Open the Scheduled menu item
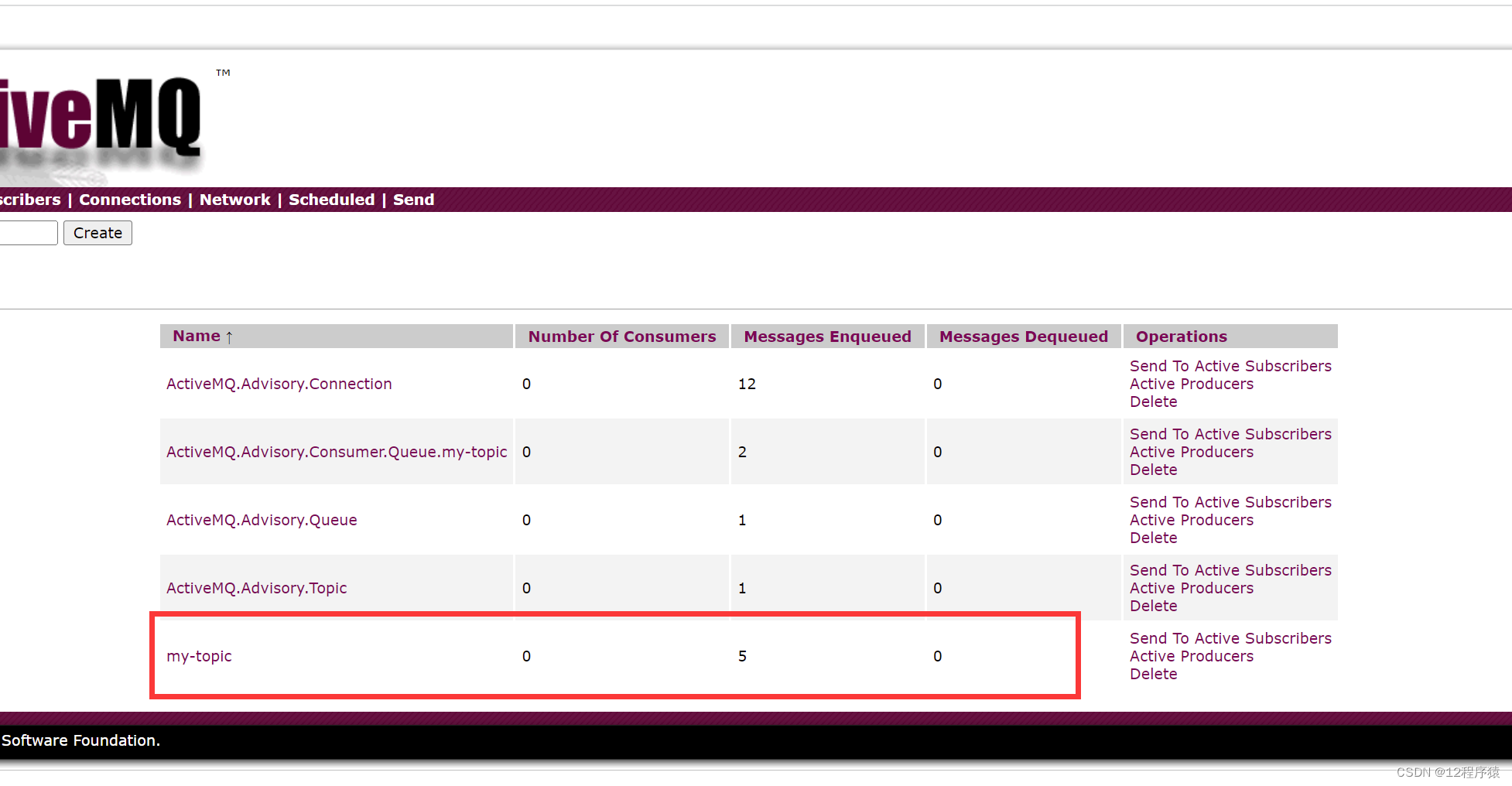The width and height of the screenshot is (1512, 786). [332, 200]
